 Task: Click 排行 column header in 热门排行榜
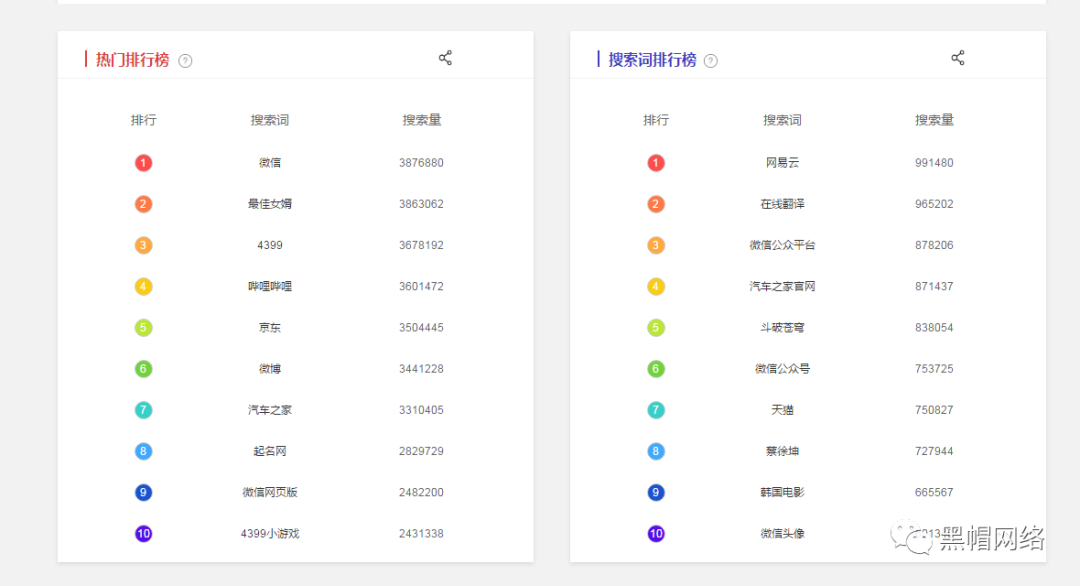pos(143,120)
